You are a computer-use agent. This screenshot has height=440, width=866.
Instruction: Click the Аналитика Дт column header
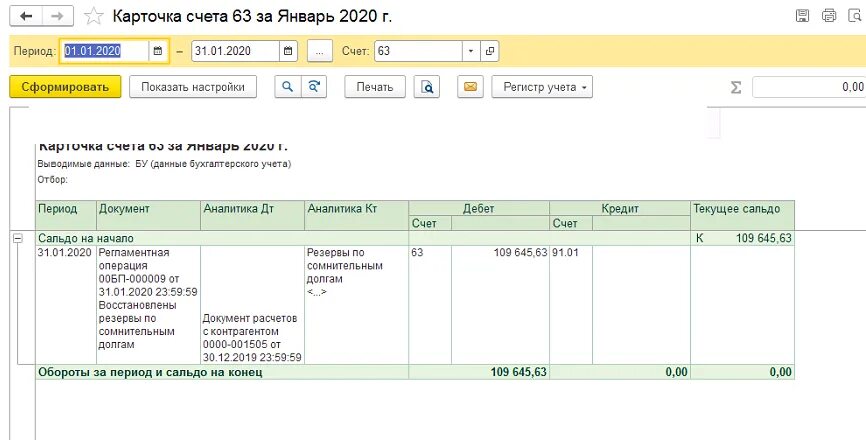[x=252, y=215]
